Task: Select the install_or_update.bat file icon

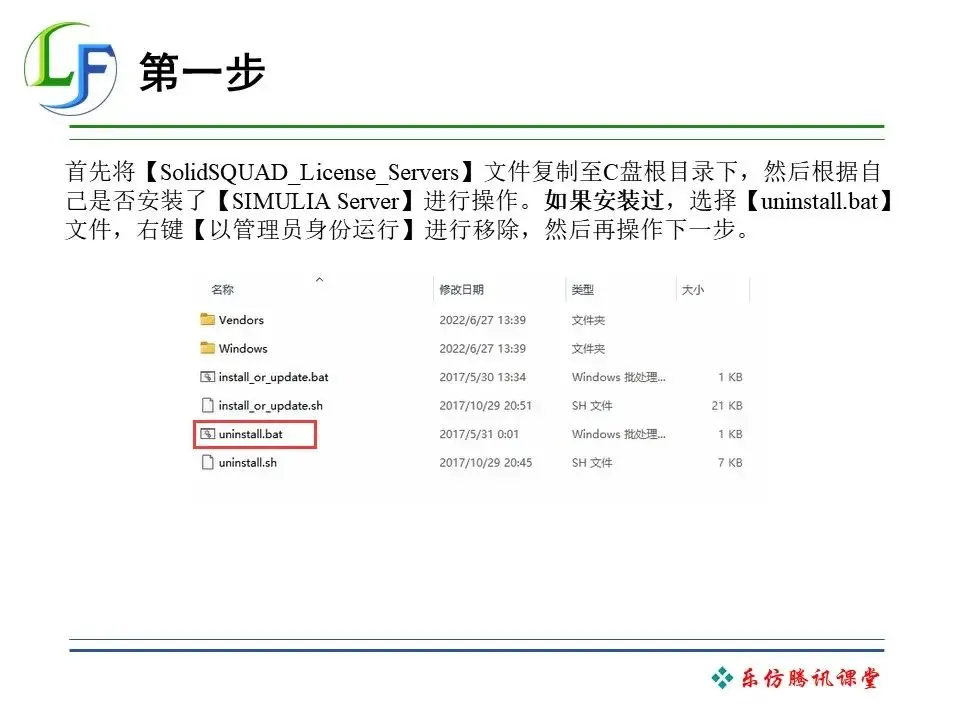Action: (208, 377)
